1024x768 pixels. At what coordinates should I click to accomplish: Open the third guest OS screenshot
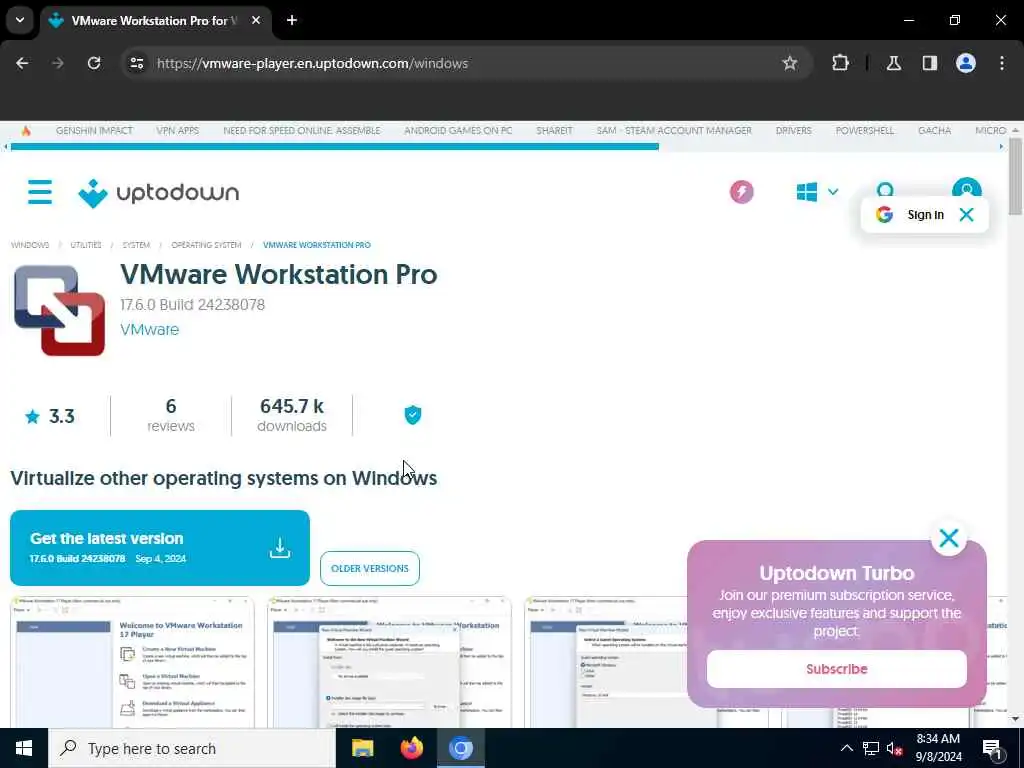(x=605, y=662)
